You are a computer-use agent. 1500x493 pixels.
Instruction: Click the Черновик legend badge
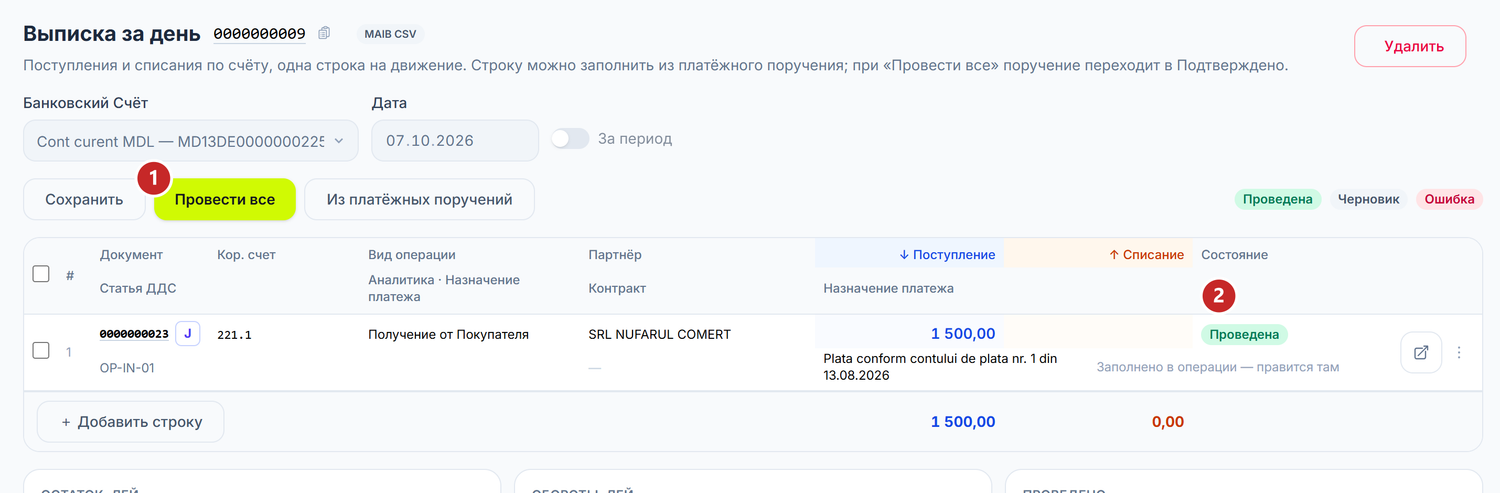[1368, 199]
